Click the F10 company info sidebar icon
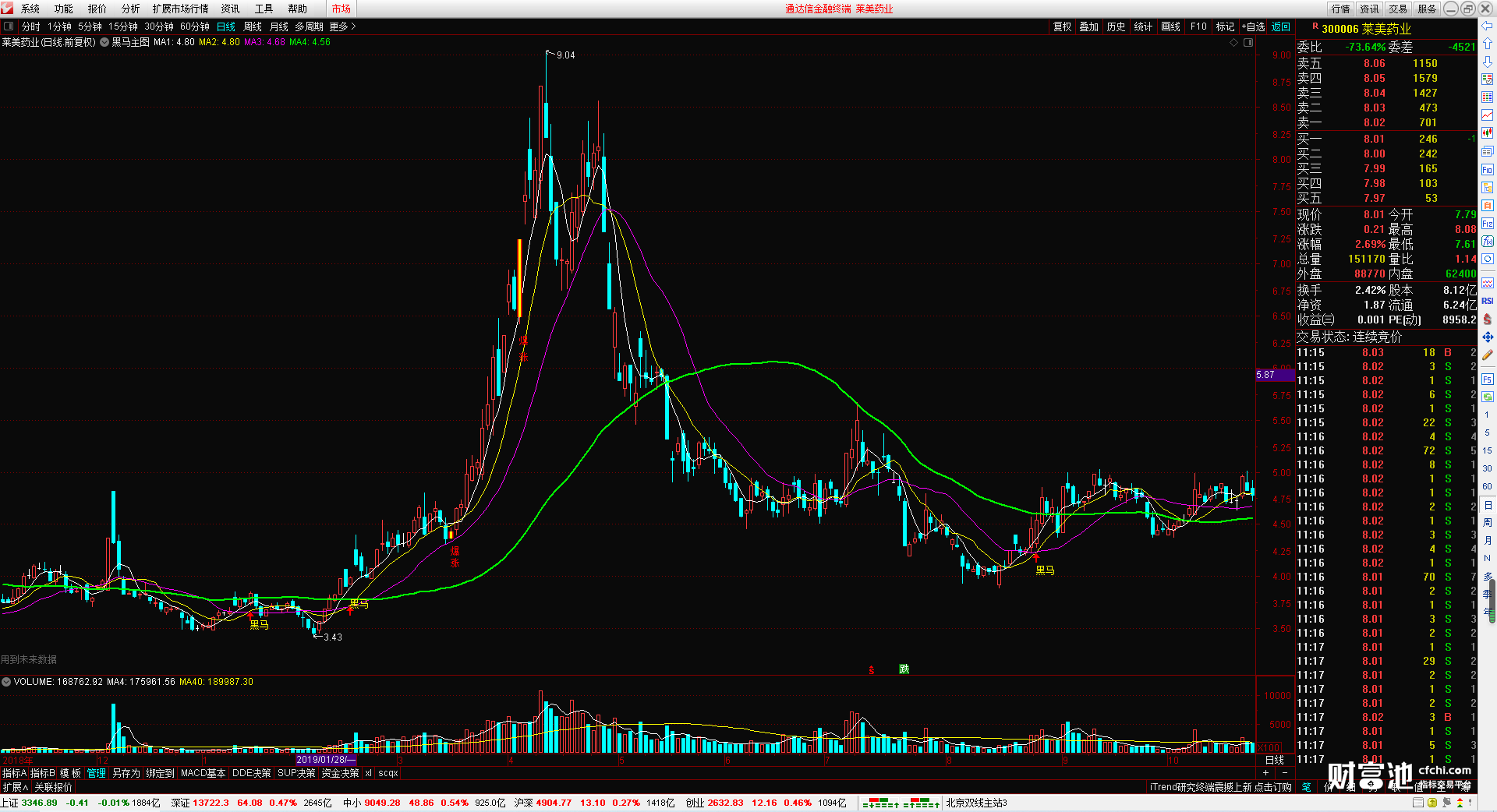The height and width of the screenshot is (812, 1497). pyautogui.click(x=1488, y=170)
